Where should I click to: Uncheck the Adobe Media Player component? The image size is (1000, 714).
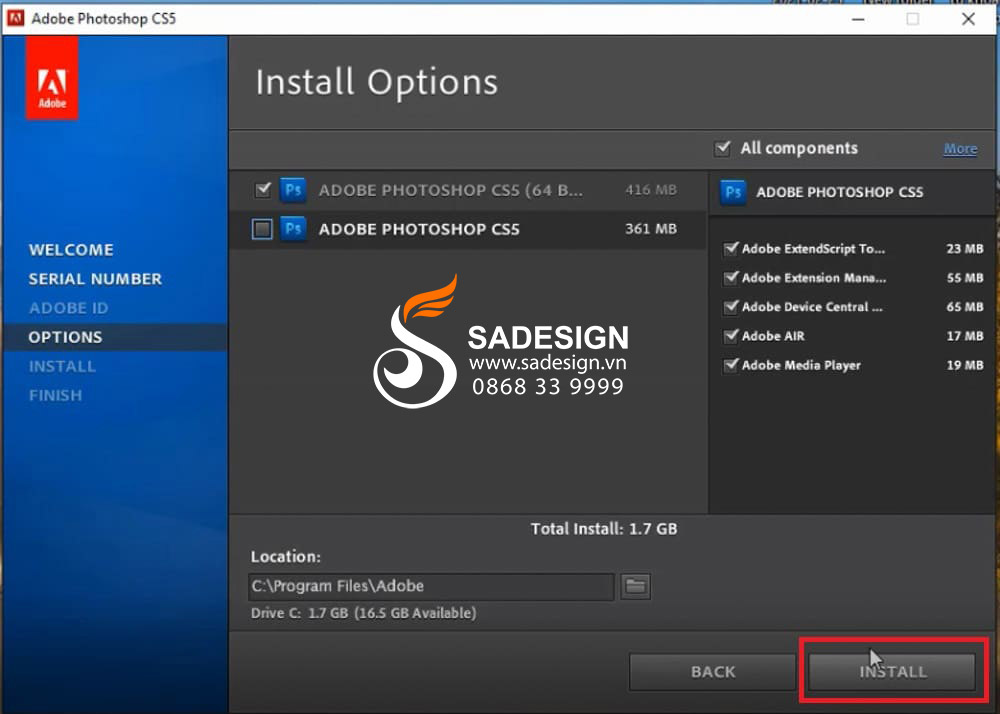(731, 365)
